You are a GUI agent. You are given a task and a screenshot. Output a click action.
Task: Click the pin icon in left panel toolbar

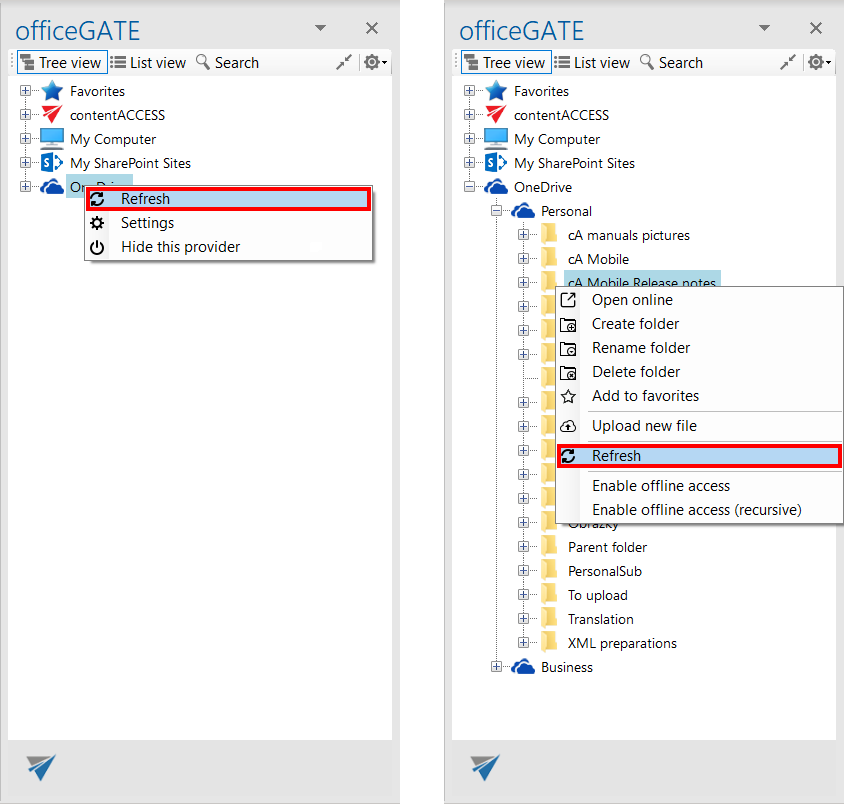(x=344, y=62)
